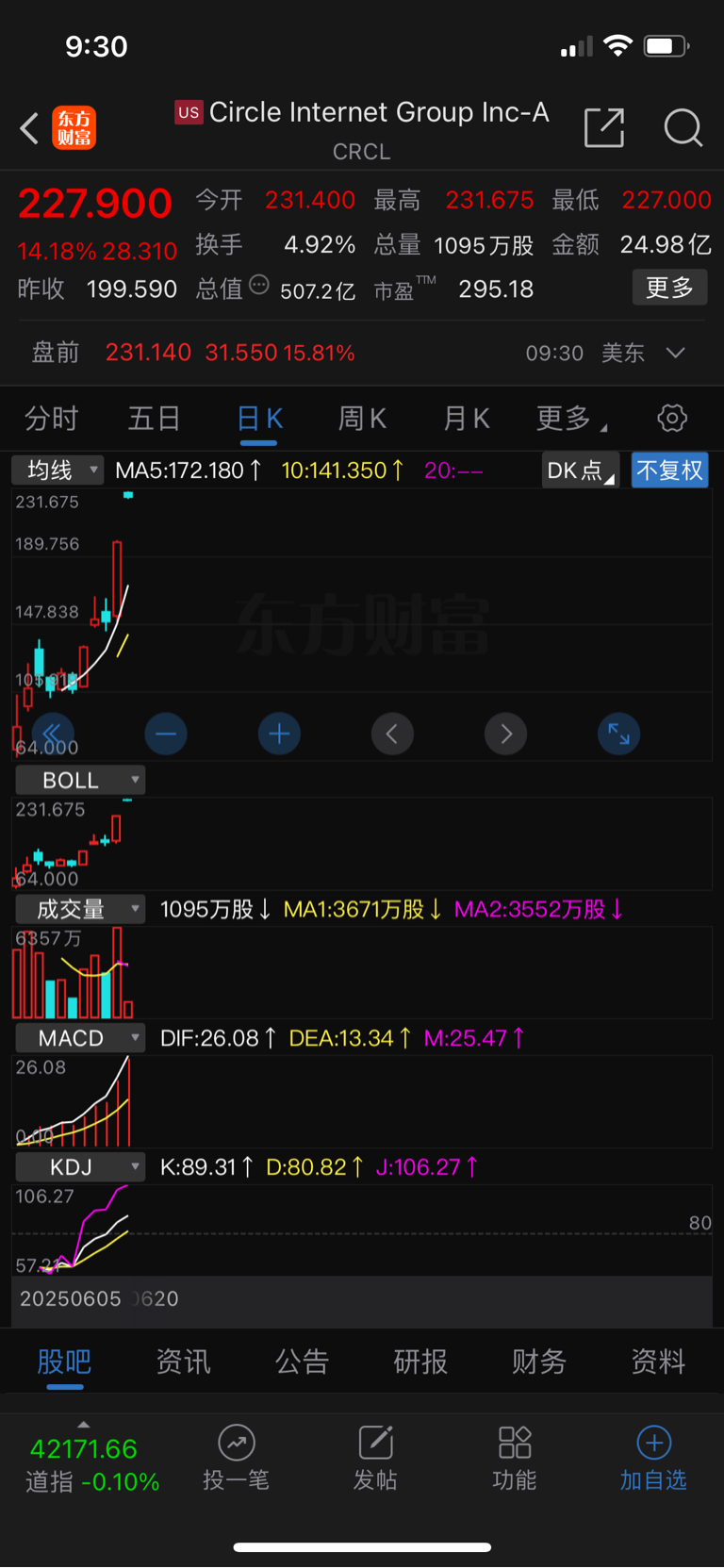The image size is (724, 1568).
Task: Open 研报 tab
Action: (x=420, y=1362)
